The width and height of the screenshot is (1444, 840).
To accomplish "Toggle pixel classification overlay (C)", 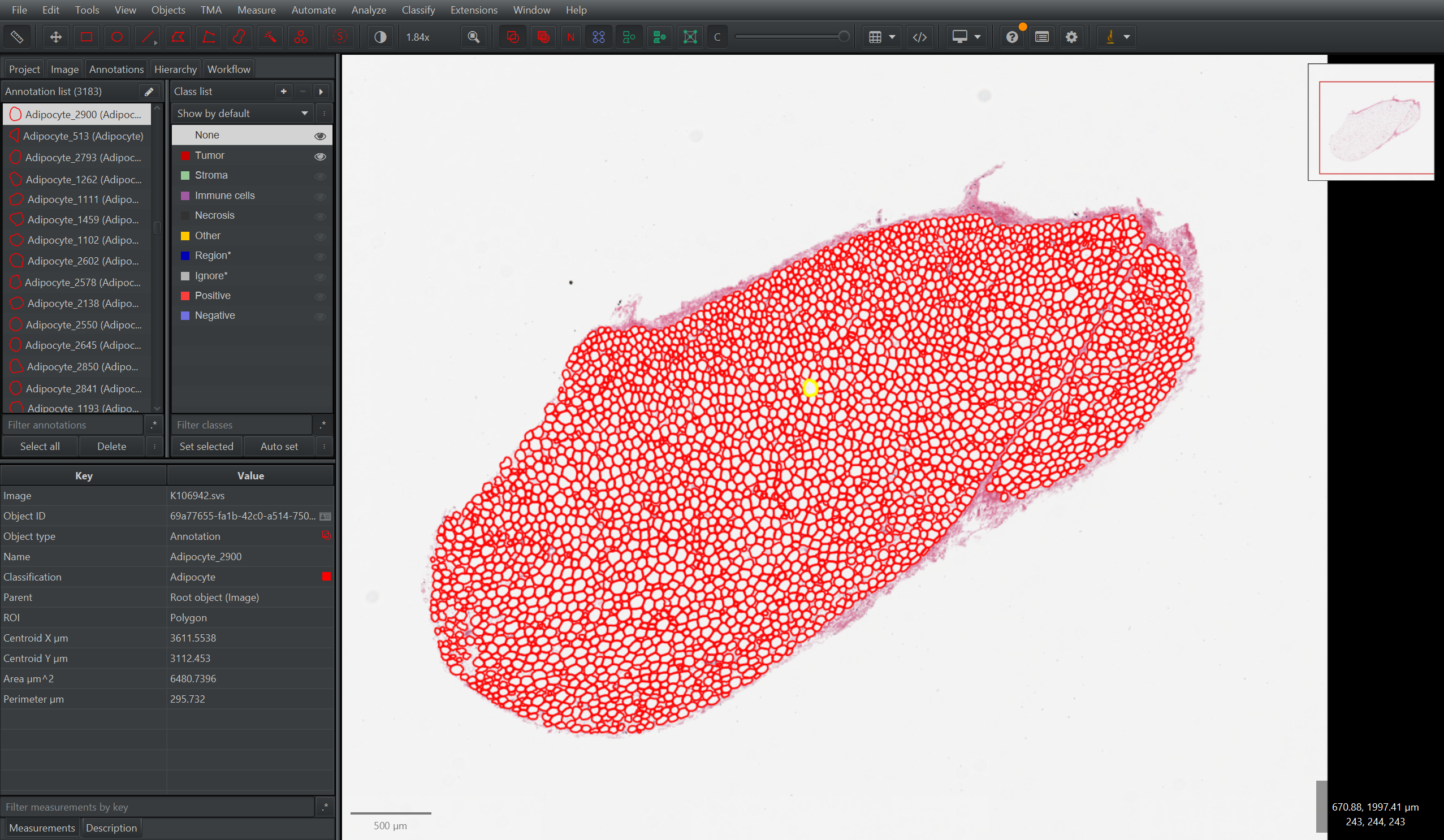I will click(717, 37).
